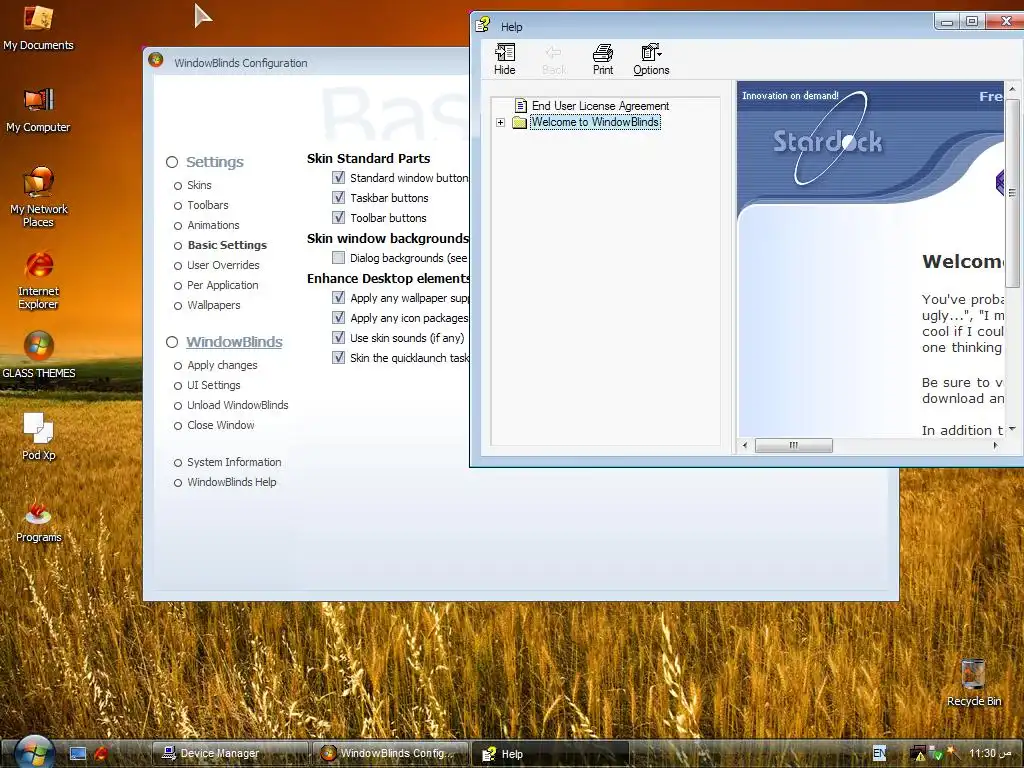Image resolution: width=1024 pixels, height=768 pixels.
Task: Click Help scrollbar right arrow
Action: tap(995, 445)
